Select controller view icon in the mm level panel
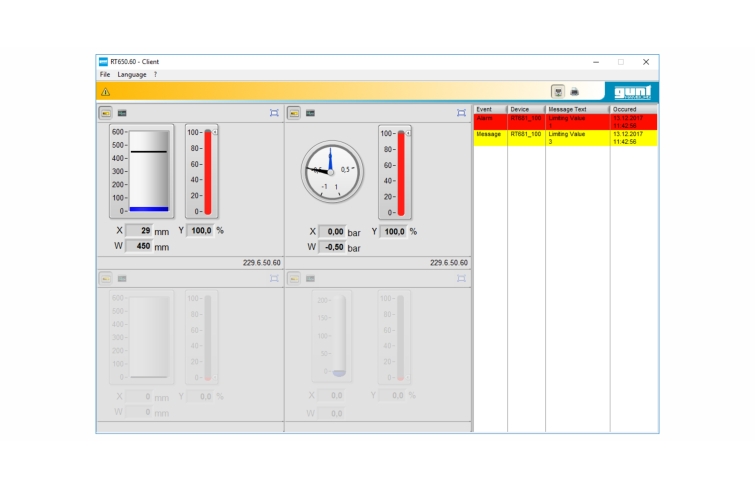This screenshot has height=488, width=755. [105, 113]
